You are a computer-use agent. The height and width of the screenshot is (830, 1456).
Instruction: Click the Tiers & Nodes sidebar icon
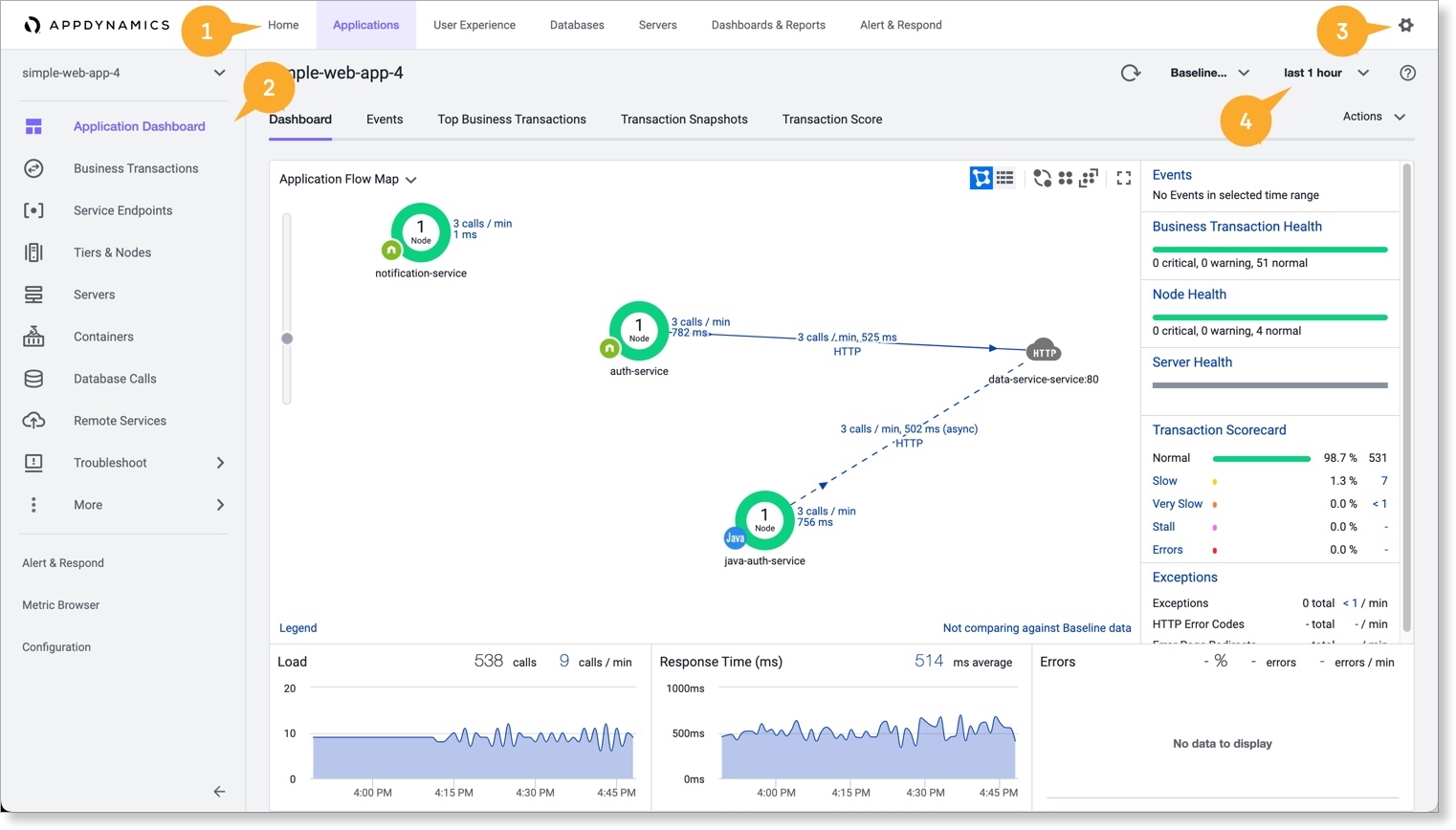tap(33, 252)
